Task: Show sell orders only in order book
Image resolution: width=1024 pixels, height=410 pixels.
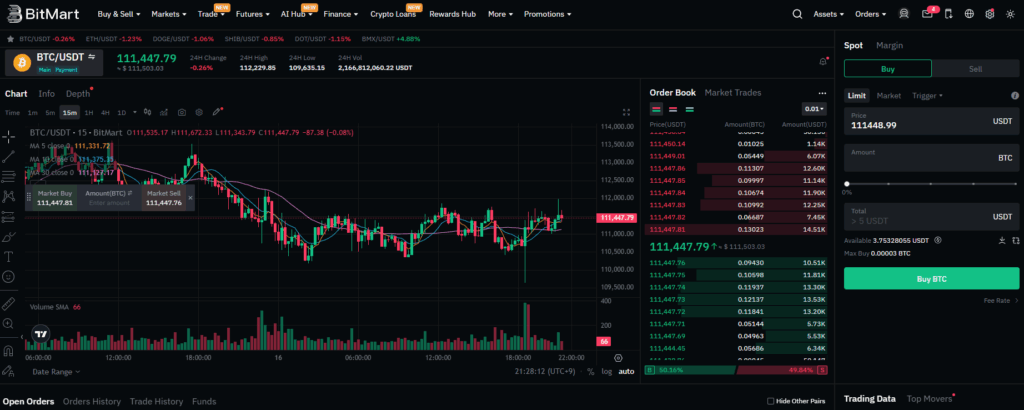Action: [x=673, y=108]
